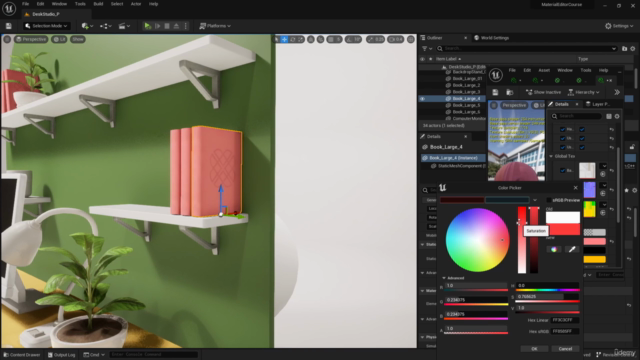Open the Lit view mode dropdown
Viewport: 640px width, 360px height.
[60, 39]
